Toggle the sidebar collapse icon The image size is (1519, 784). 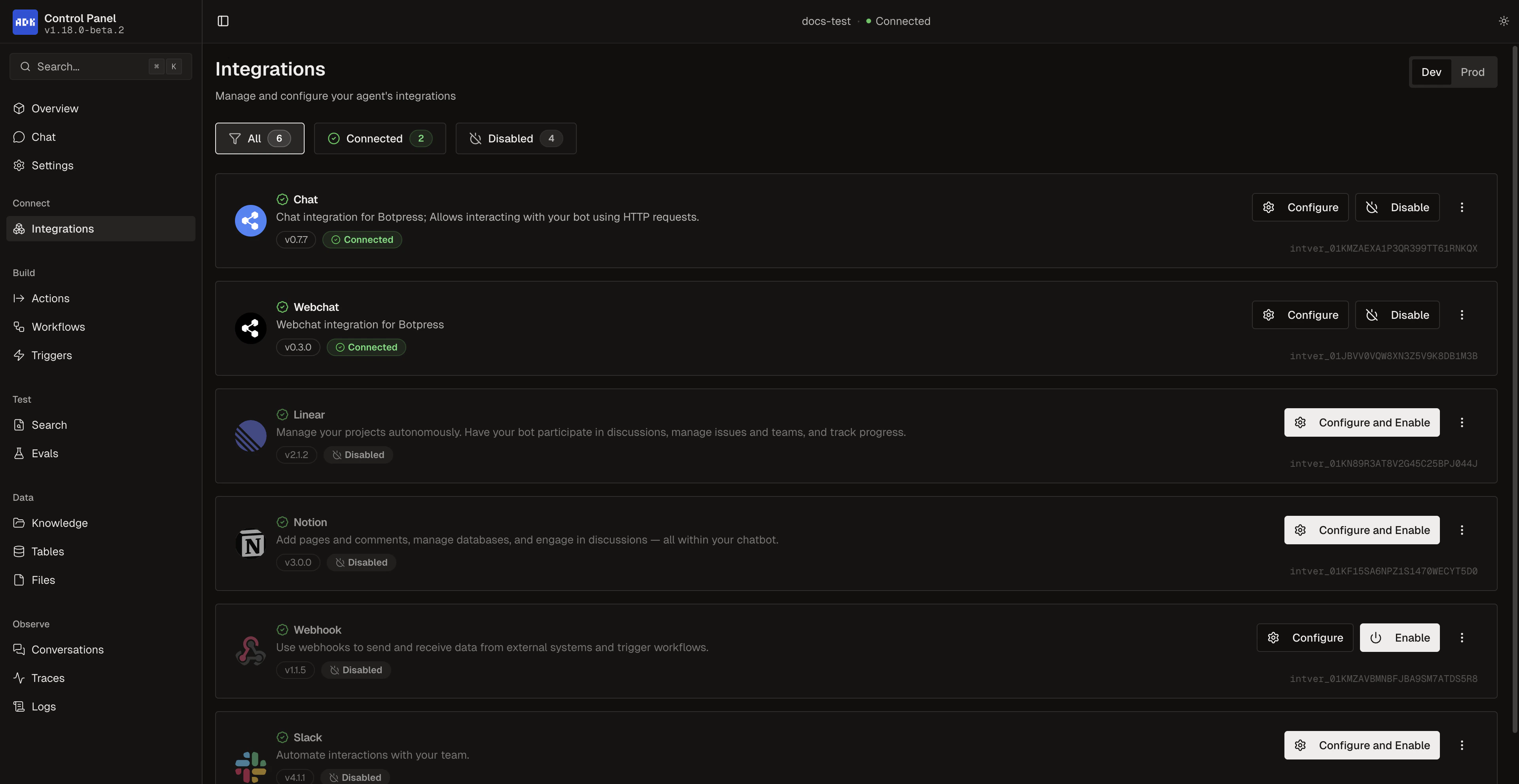(x=223, y=21)
